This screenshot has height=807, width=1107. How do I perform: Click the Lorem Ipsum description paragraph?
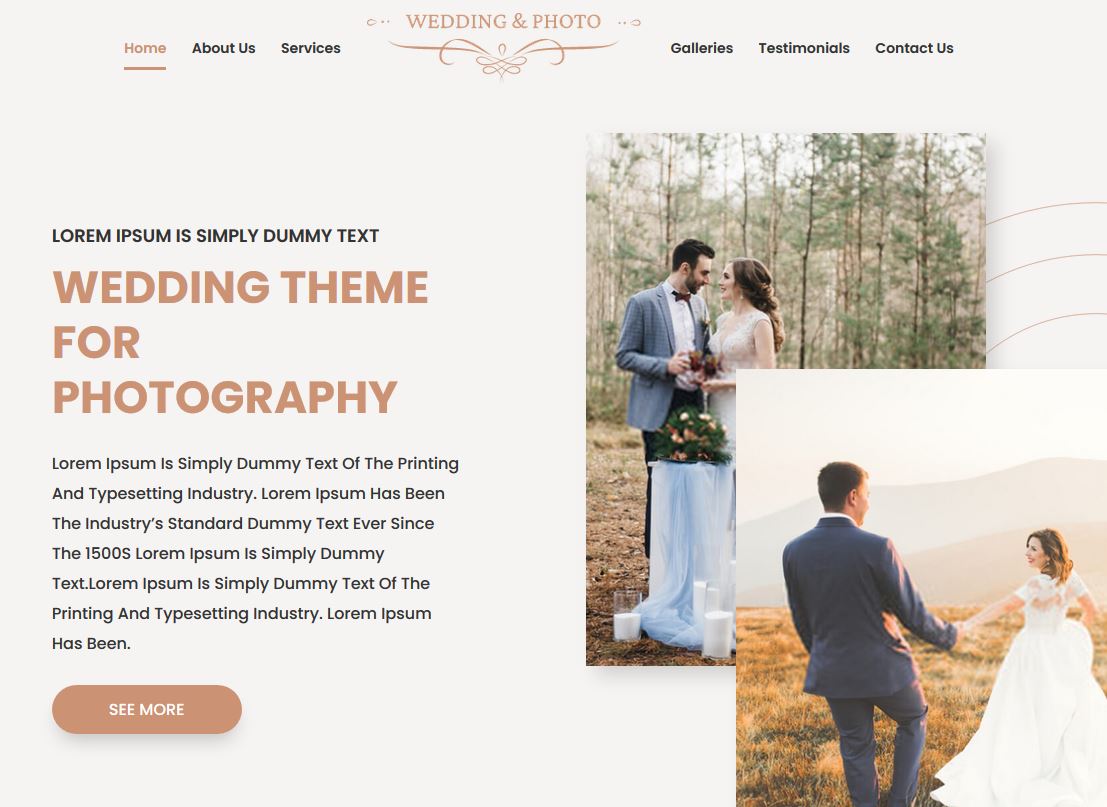255,554
